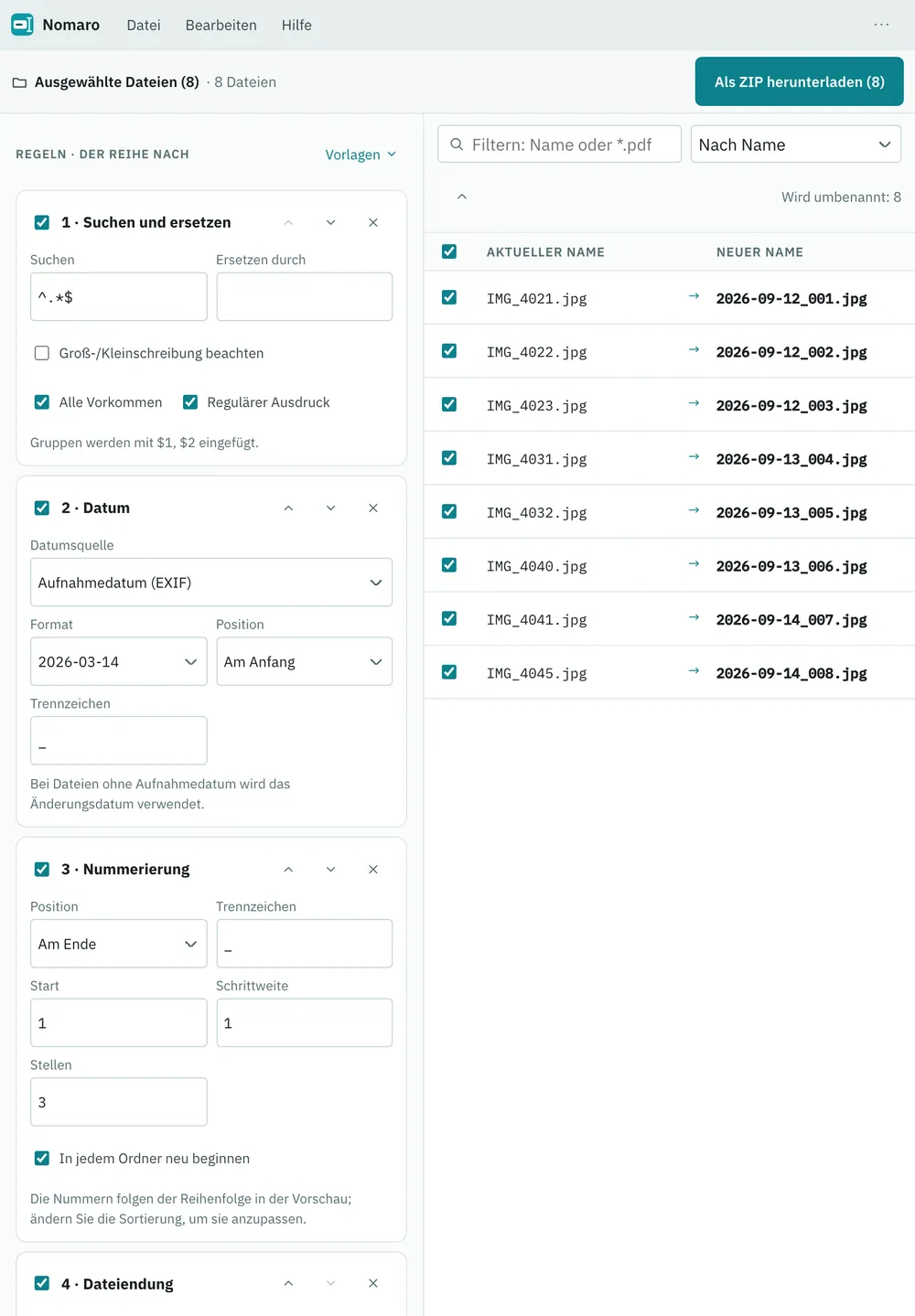This screenshot has width=915, height=1316.
Task: Click the search magnifier icon in filter
Action: (457, 144)
